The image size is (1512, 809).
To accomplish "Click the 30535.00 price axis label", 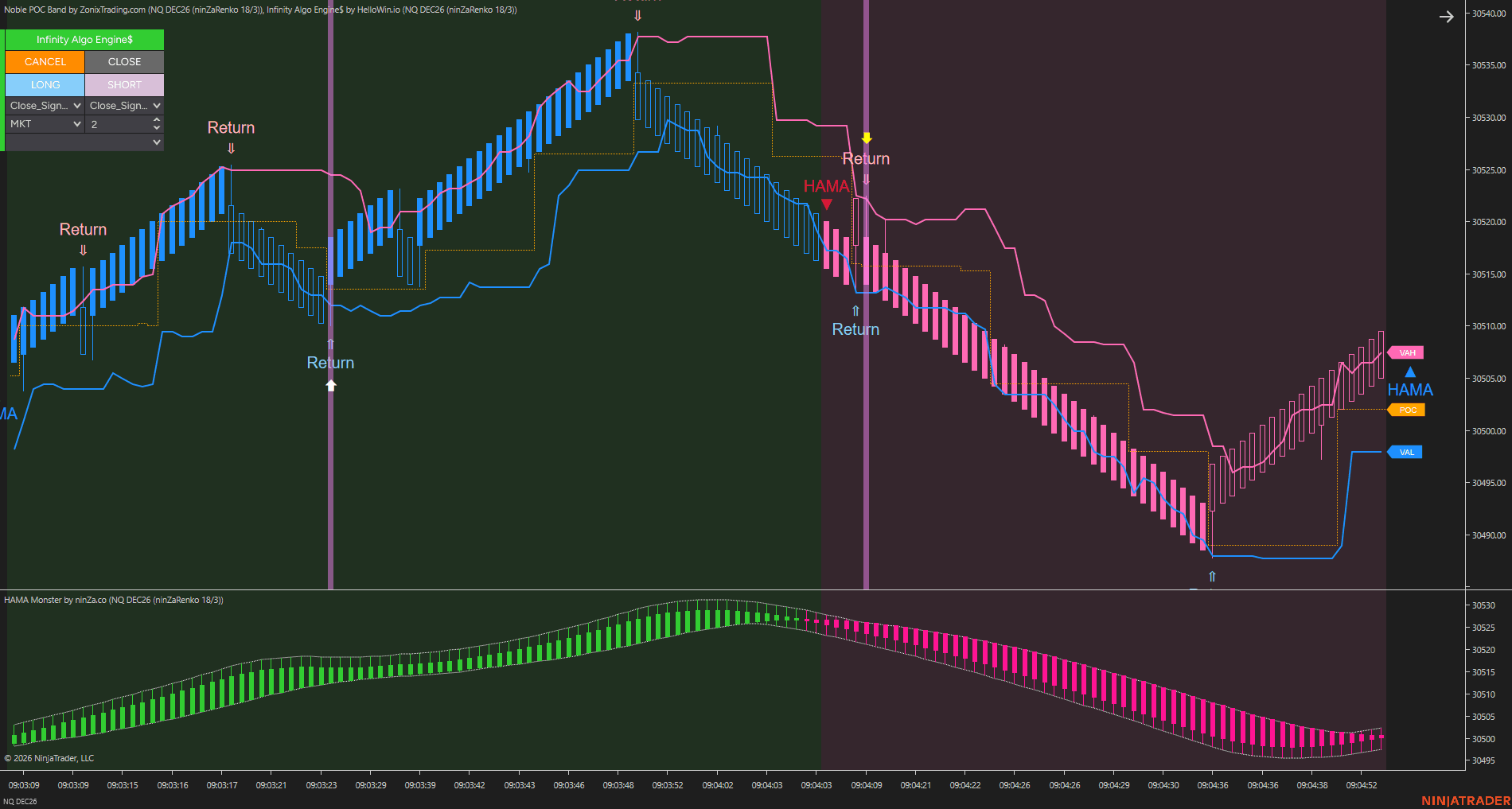I will click(x=1488, y=65).
